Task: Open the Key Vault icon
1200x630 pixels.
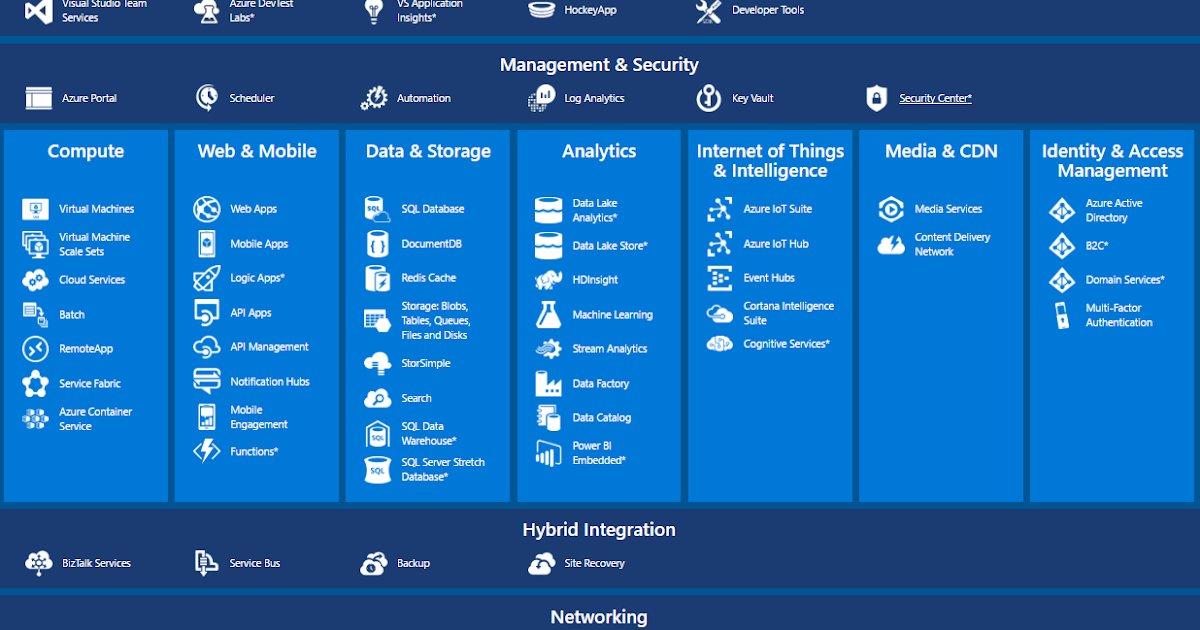Action: click(x=708, y=98)
